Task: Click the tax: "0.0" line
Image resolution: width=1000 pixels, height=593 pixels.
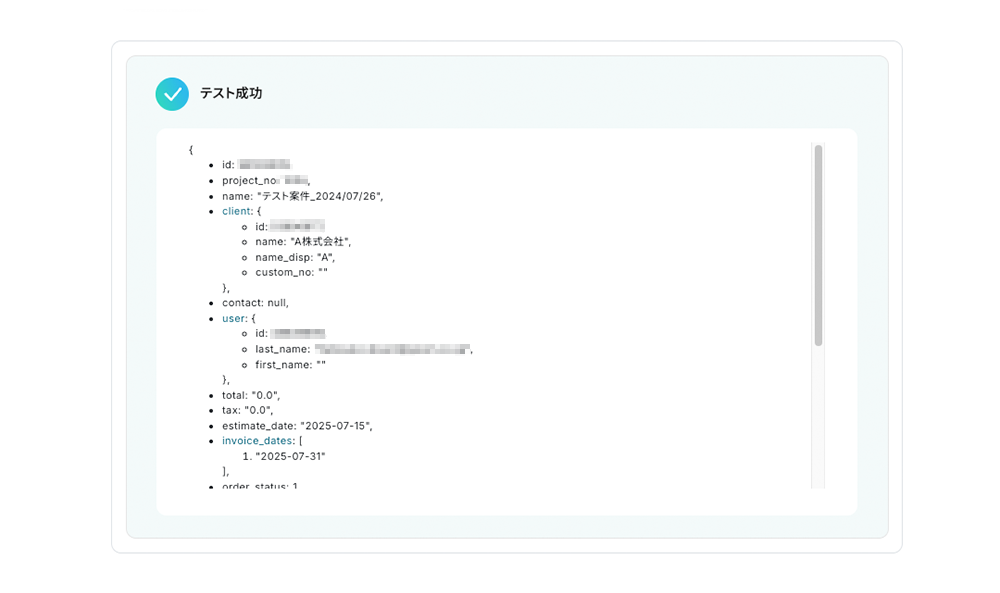Action: (x=247, y=410)
